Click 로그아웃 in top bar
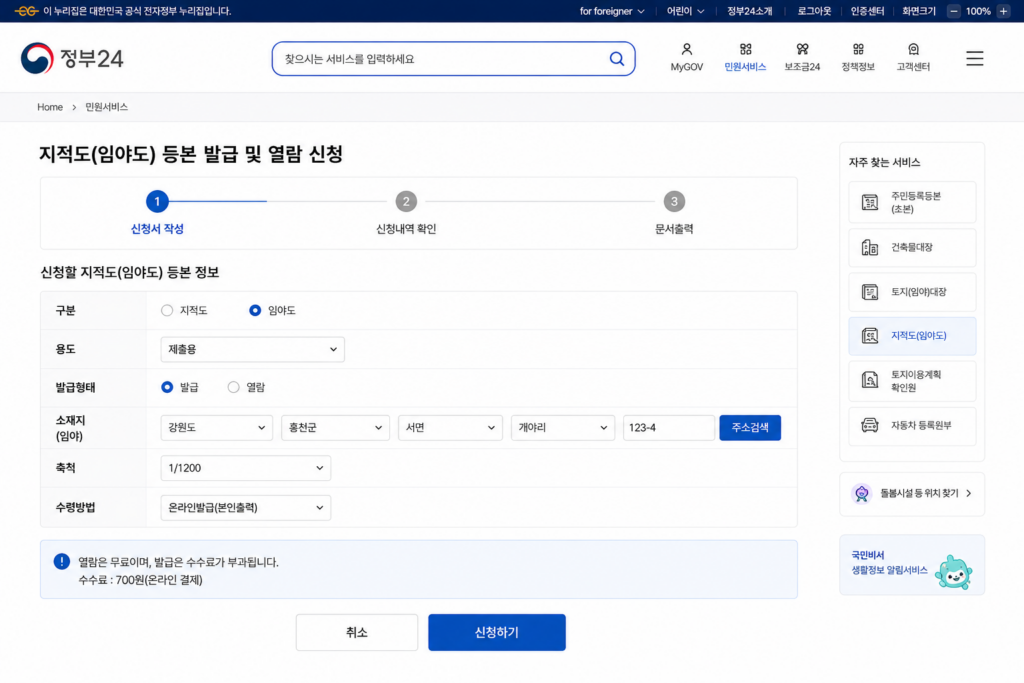 click(x=814, y=11)
